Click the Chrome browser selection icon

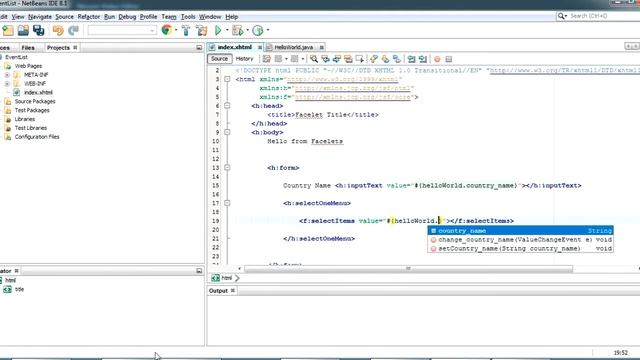click(167, 30)
